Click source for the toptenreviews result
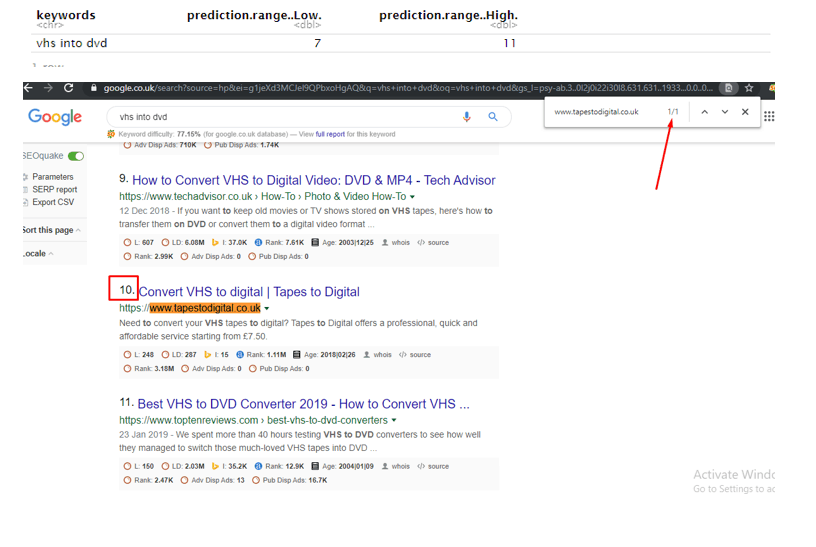816x547 pixels. pyautogui.click(x=433, y=466)
